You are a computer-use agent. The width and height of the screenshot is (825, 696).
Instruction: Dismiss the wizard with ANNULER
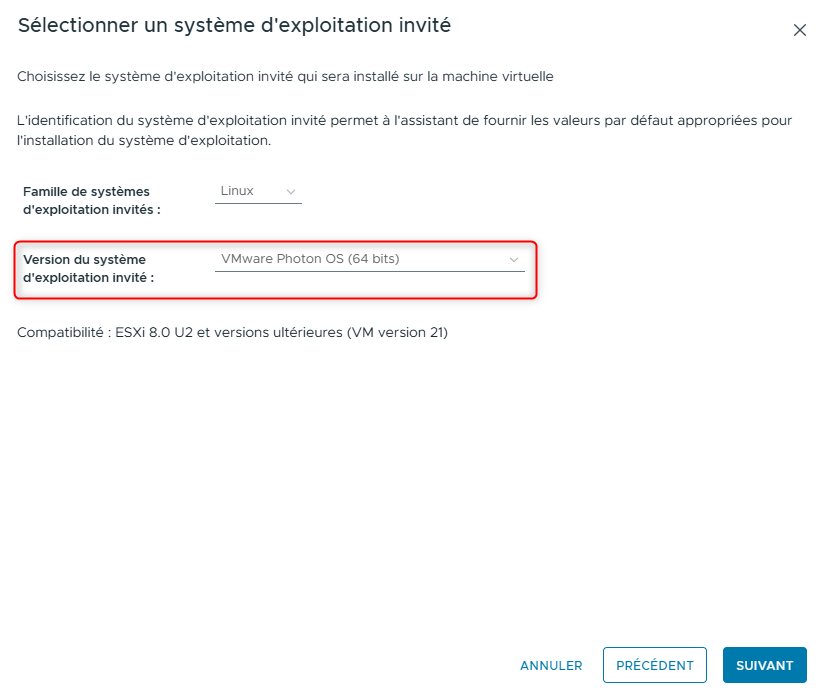tap(551, 665)
